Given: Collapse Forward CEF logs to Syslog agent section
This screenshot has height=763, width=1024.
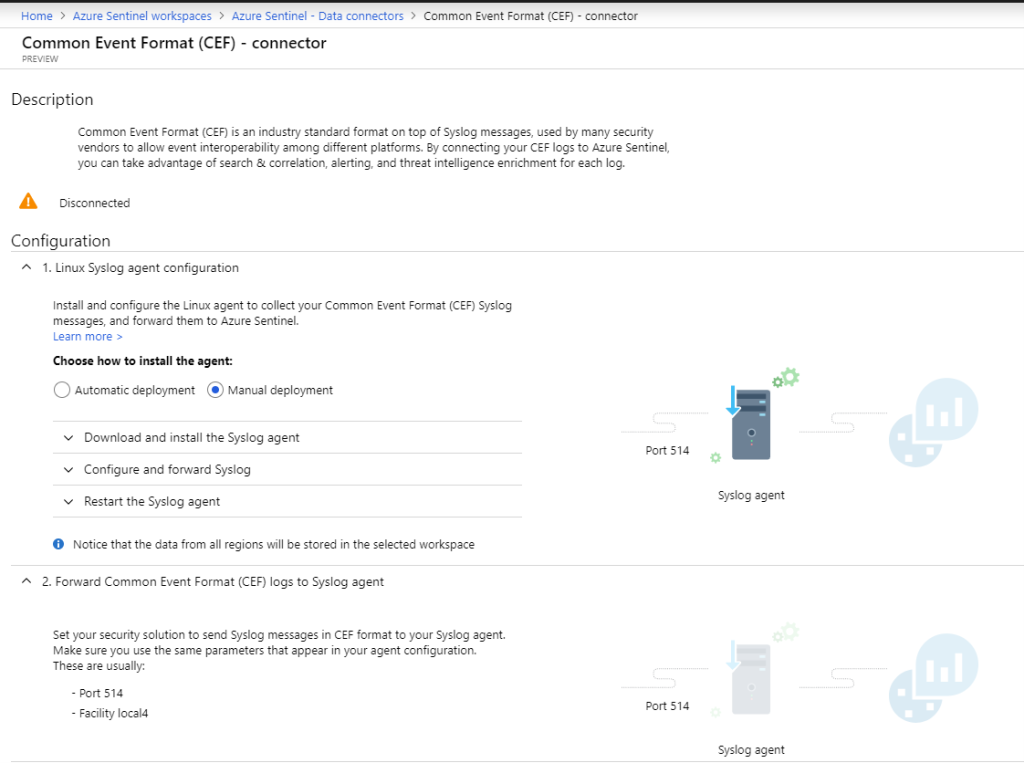Looking at the screenshot, I should [26, 581].
